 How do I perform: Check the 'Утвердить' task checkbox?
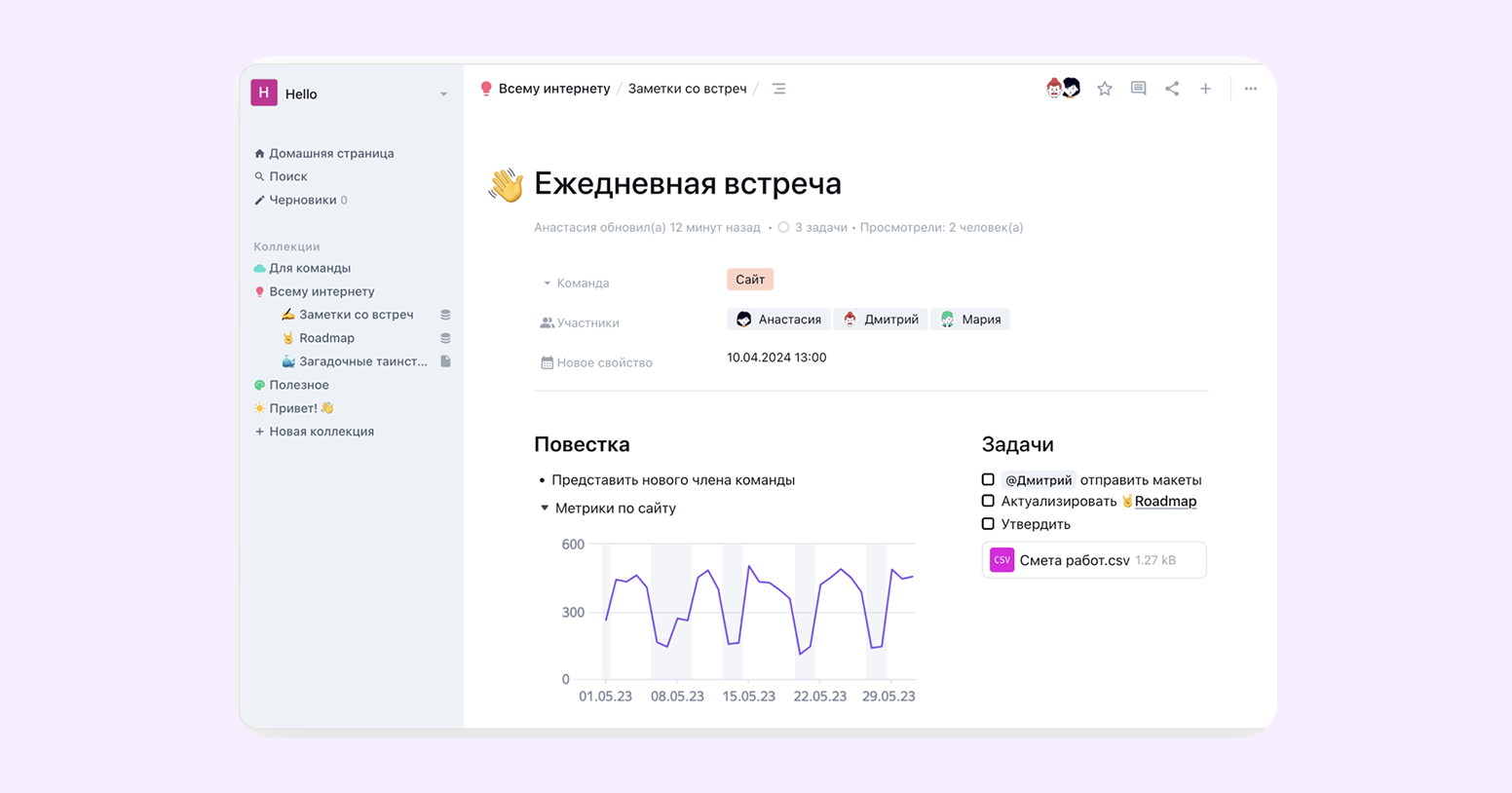coord(988,524)
